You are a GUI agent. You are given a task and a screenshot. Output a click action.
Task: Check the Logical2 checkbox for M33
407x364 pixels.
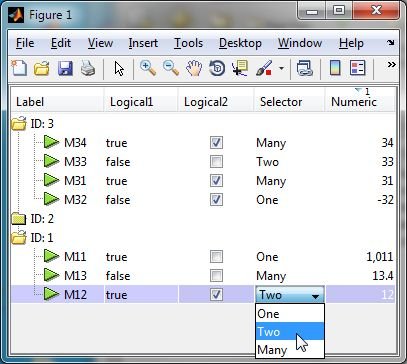(217, 162)
